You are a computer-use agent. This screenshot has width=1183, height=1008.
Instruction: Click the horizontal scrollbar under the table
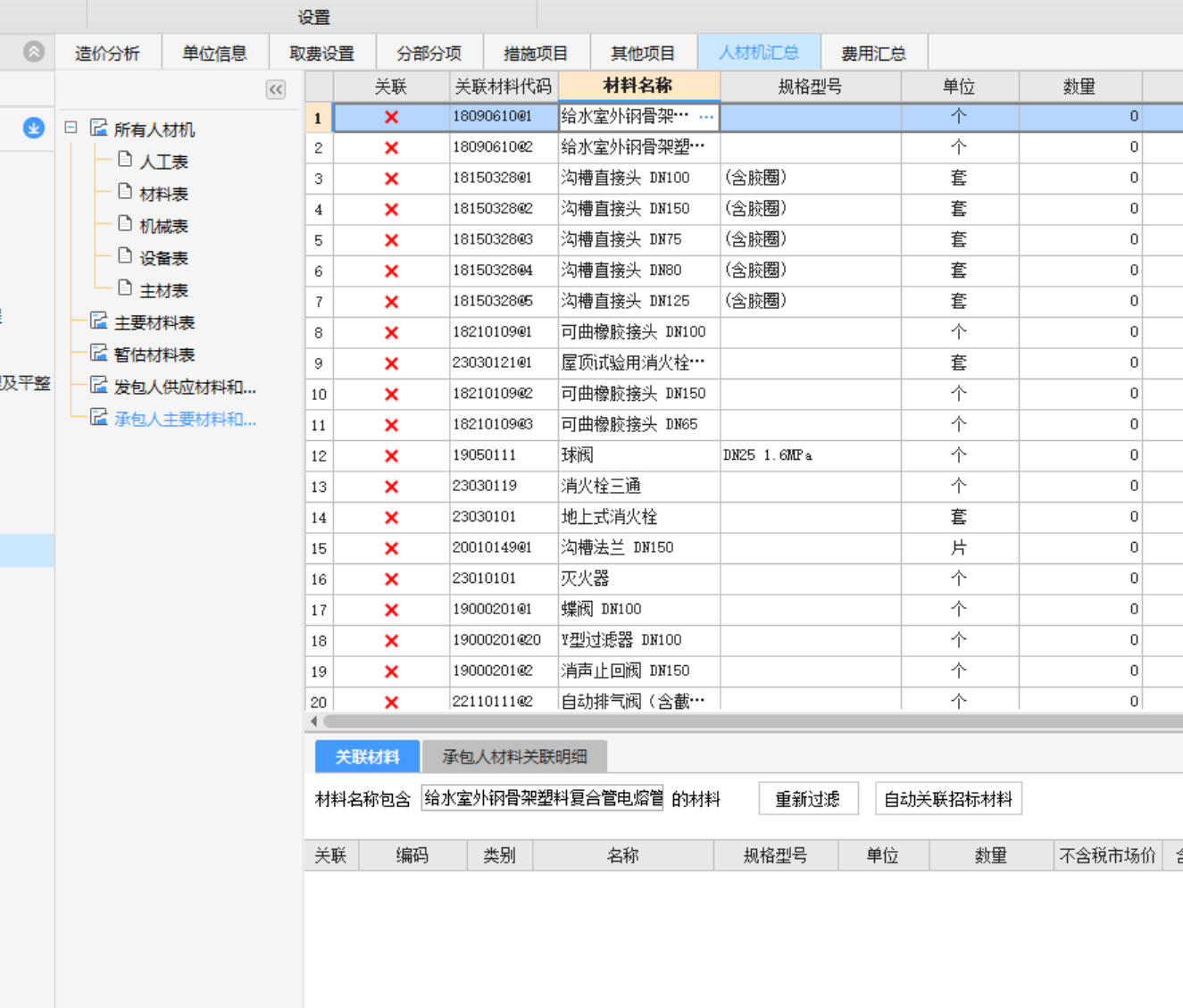(753, 721)
